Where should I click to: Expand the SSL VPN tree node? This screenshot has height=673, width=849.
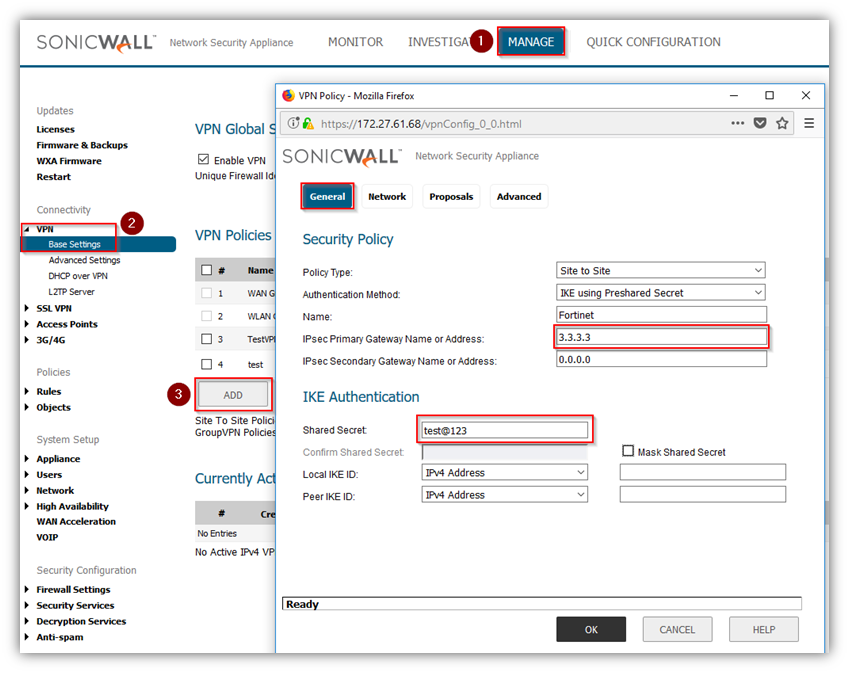click(27, 308)
